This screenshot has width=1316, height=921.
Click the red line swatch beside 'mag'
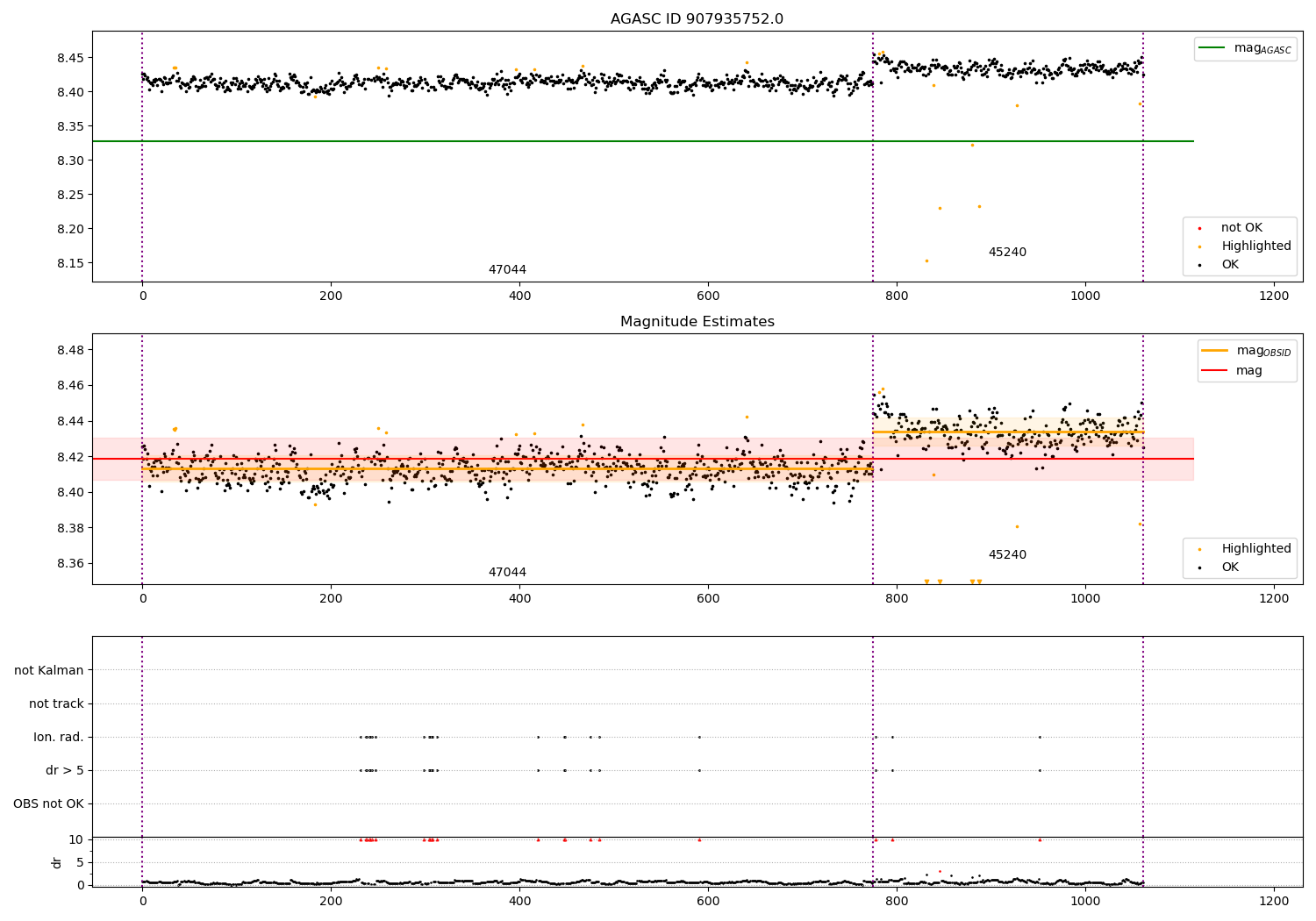coord(1215,370)
